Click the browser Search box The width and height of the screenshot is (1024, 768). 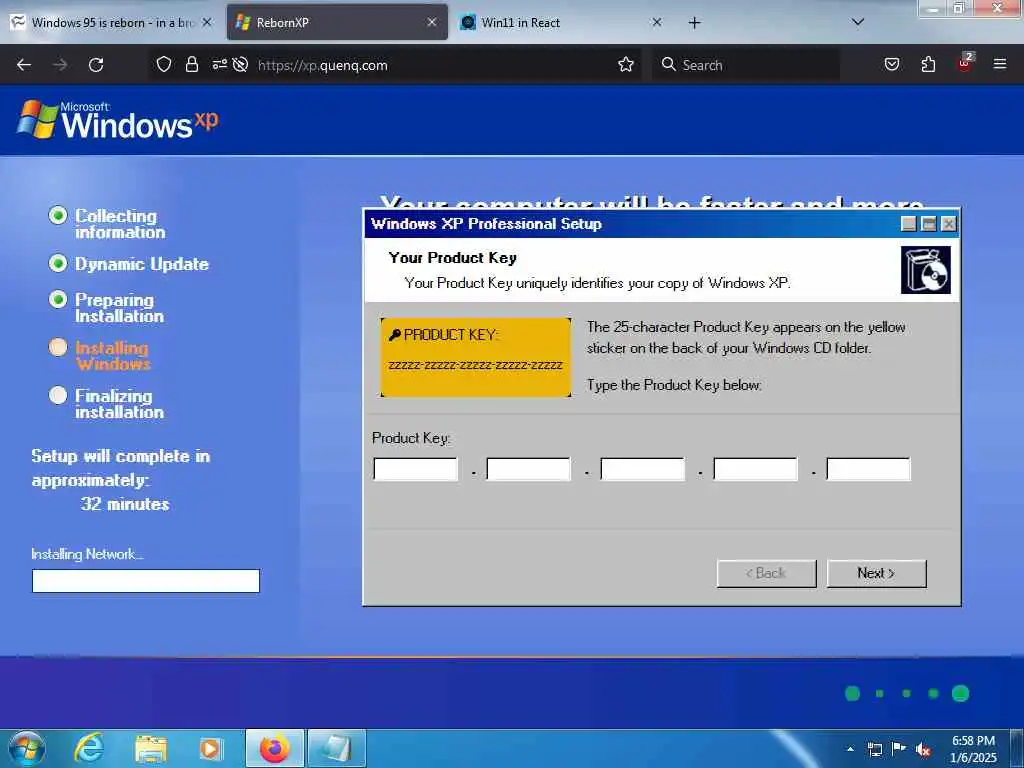(746, 65)
